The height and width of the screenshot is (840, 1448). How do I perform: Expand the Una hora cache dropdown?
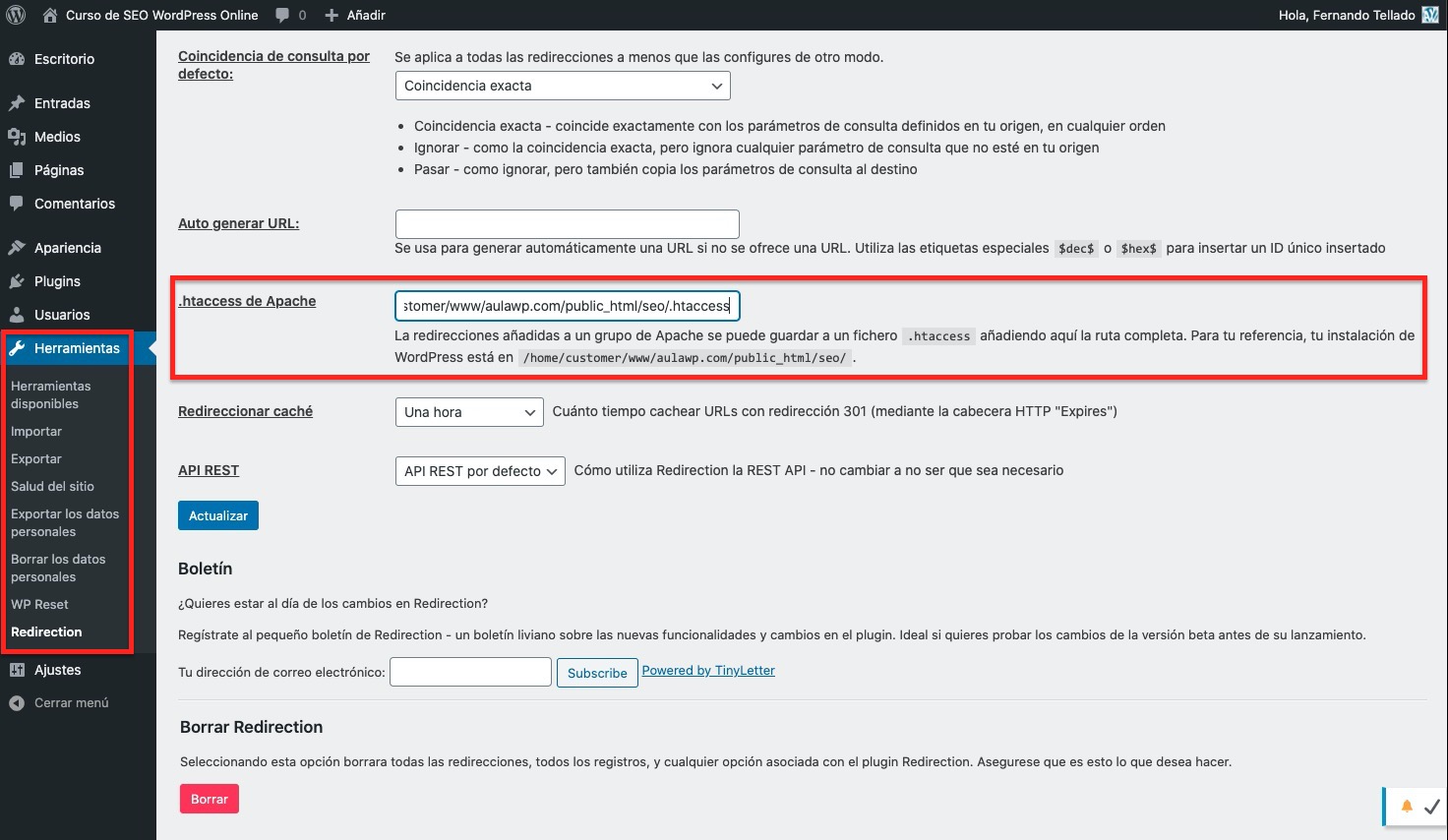(x=469, y=412)
